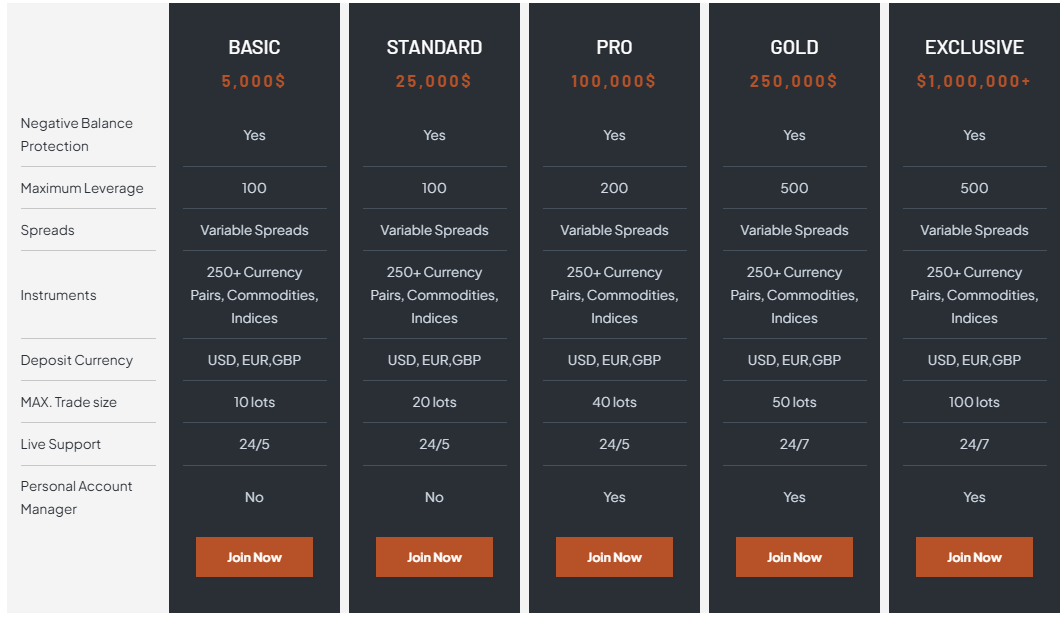Select the 25,000$ price label

point(434,81)
